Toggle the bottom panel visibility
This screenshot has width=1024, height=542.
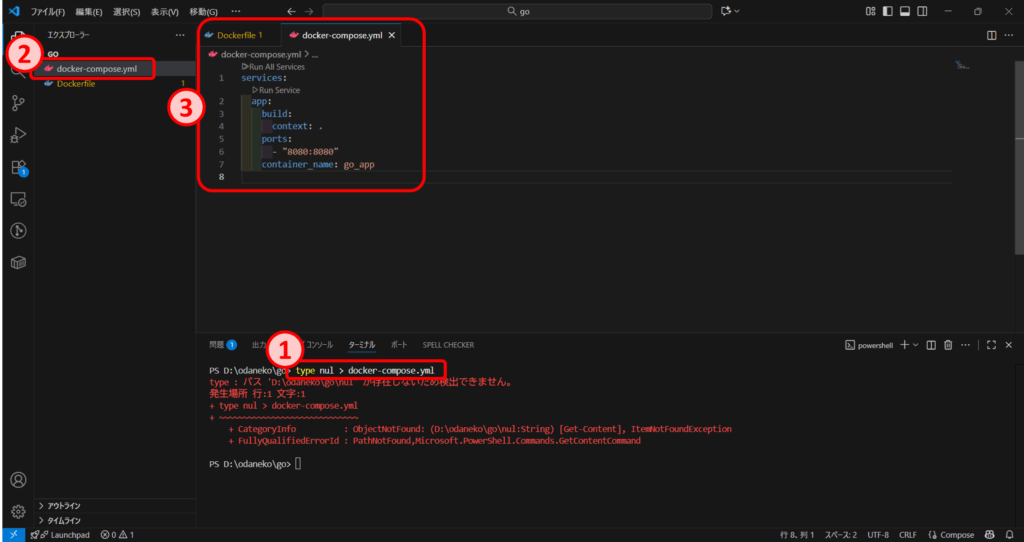[x=904, y=11]
